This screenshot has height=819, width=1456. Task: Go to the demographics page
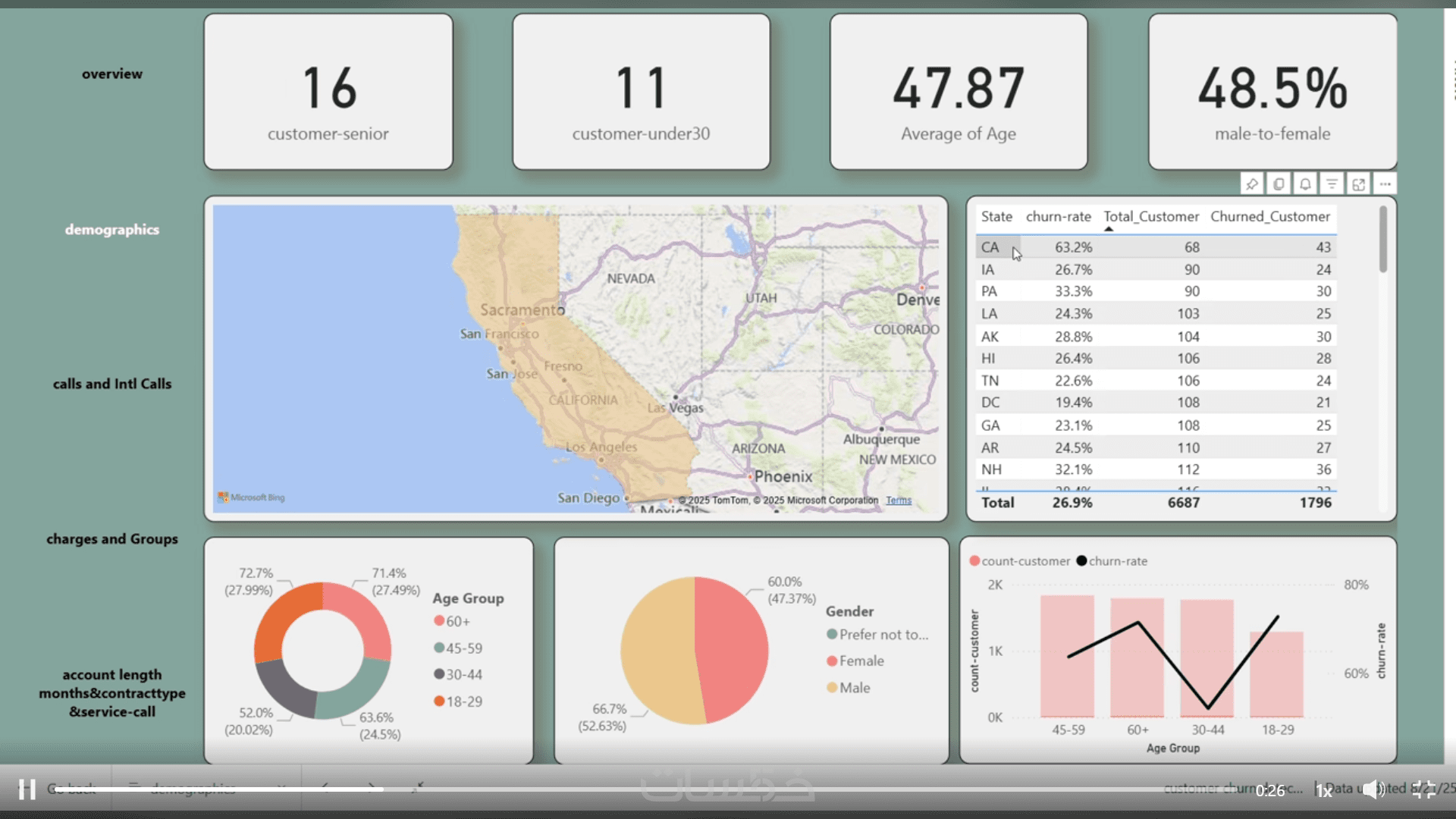pyautogui.click(x=112, y=230)
